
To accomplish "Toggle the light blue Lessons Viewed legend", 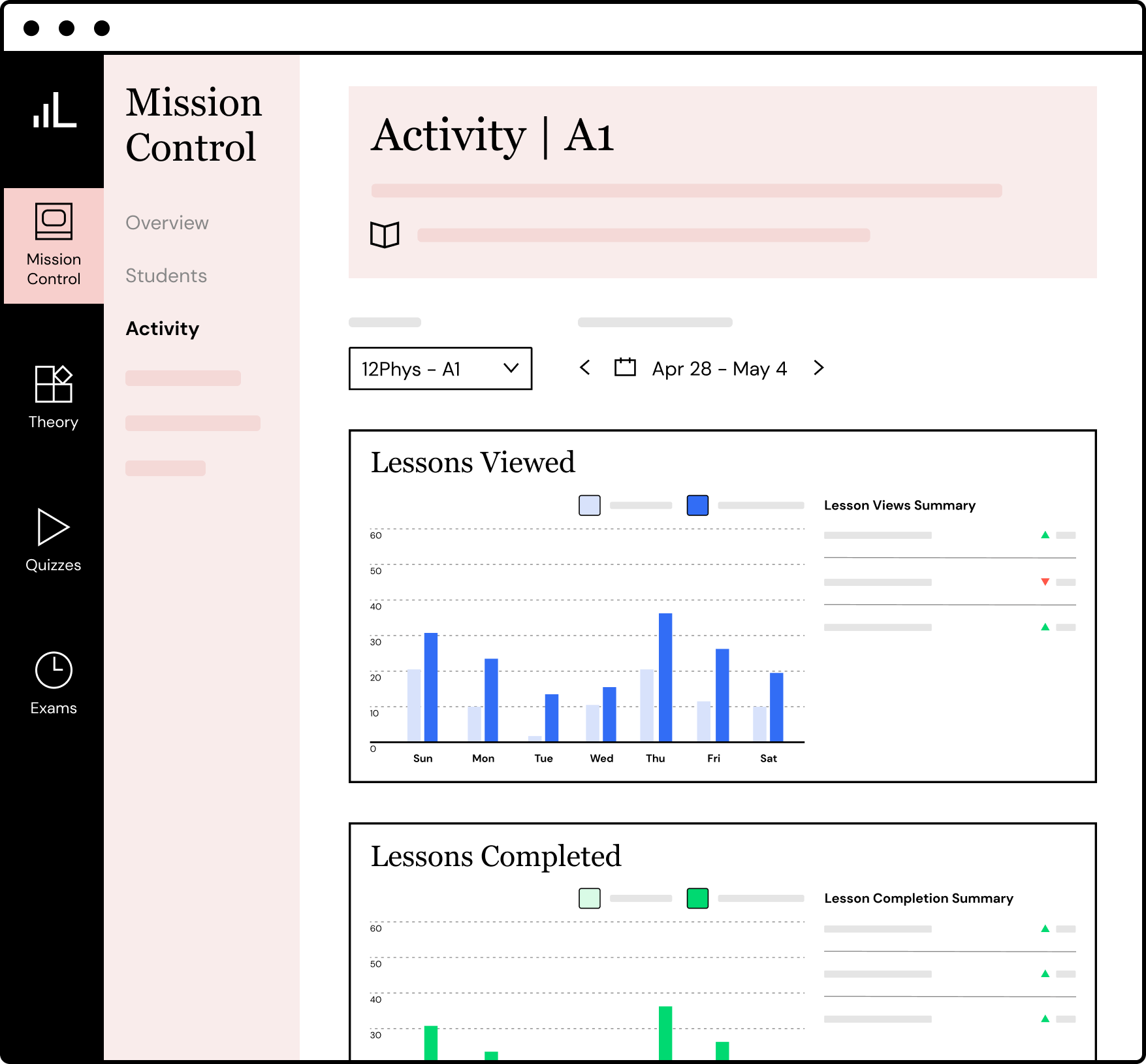I will coord(589,506).
